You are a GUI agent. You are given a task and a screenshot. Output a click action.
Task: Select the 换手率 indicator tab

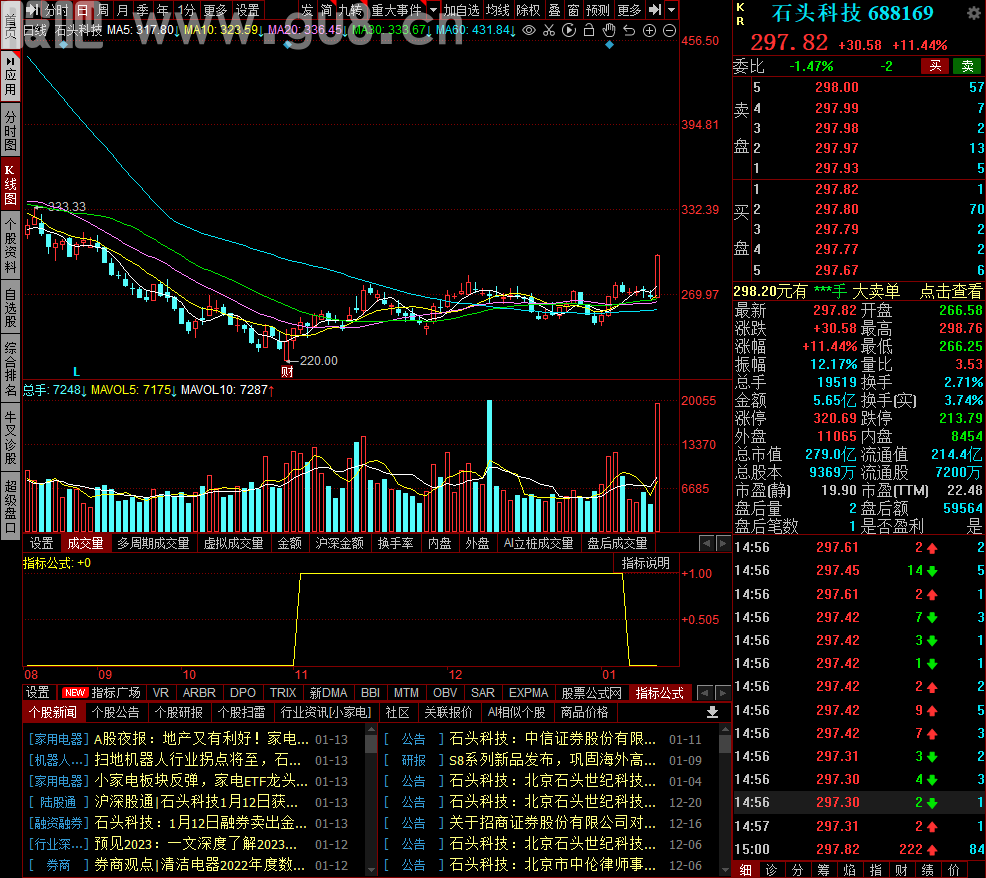(396, 543)
